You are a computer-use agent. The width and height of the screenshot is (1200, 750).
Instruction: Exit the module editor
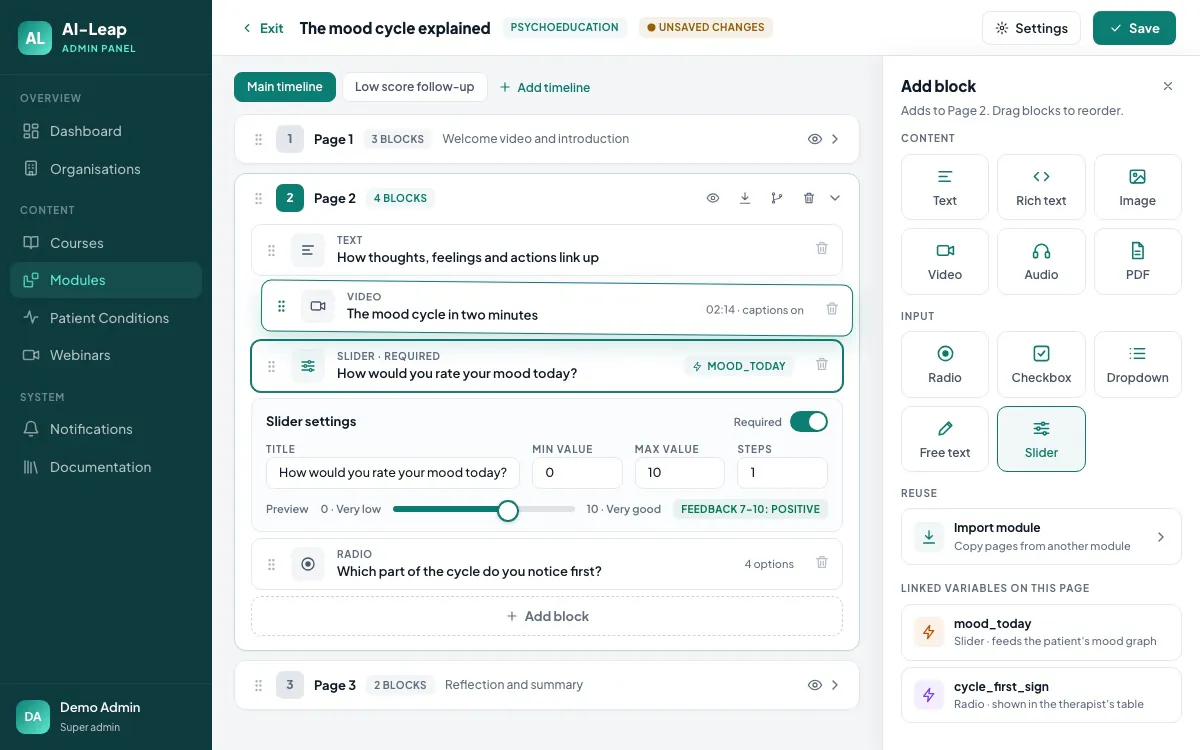pyautogui.click(x=263, y=28)
